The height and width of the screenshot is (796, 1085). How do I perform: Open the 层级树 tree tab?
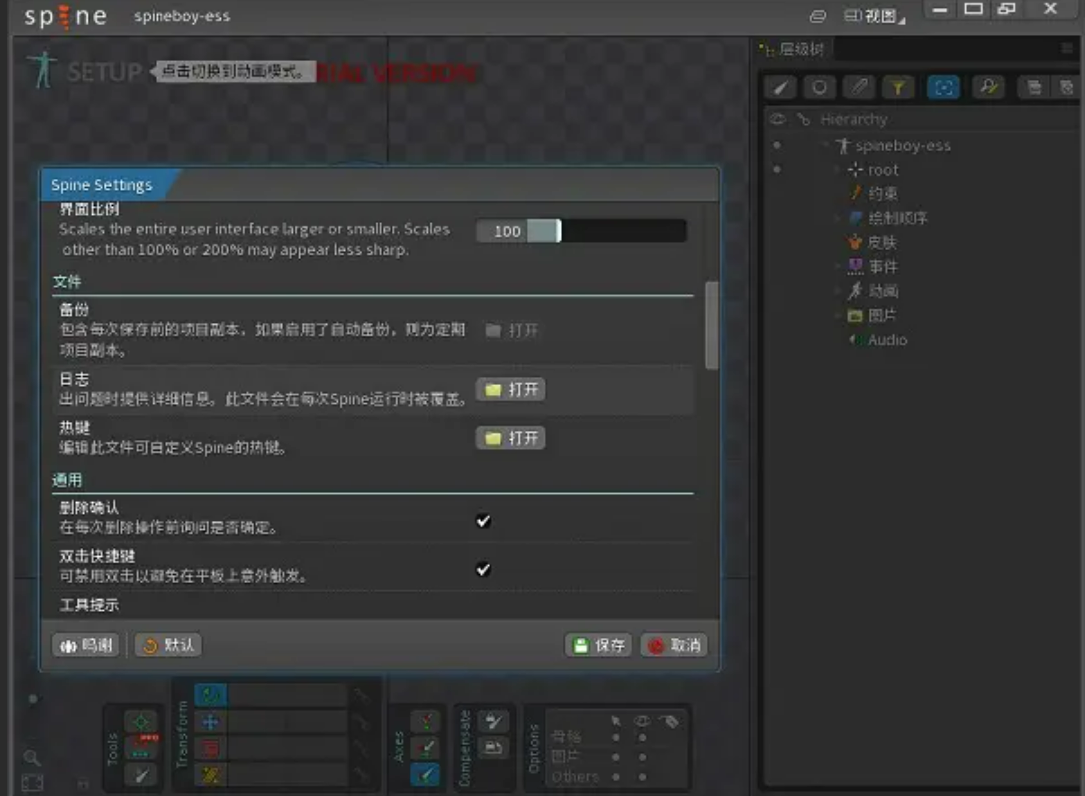pos(794,49)
